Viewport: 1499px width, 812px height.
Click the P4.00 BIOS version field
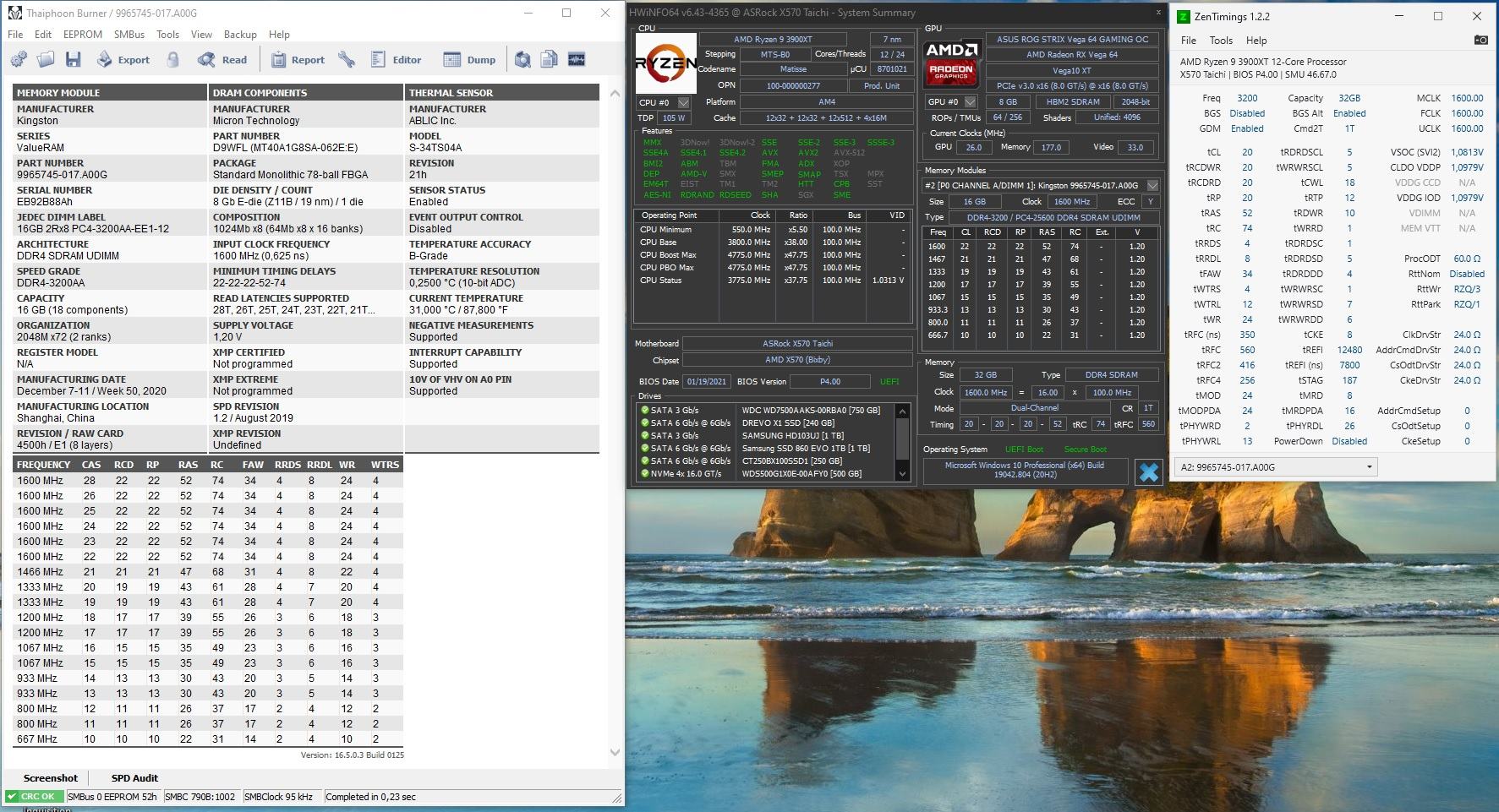(830, 381)
